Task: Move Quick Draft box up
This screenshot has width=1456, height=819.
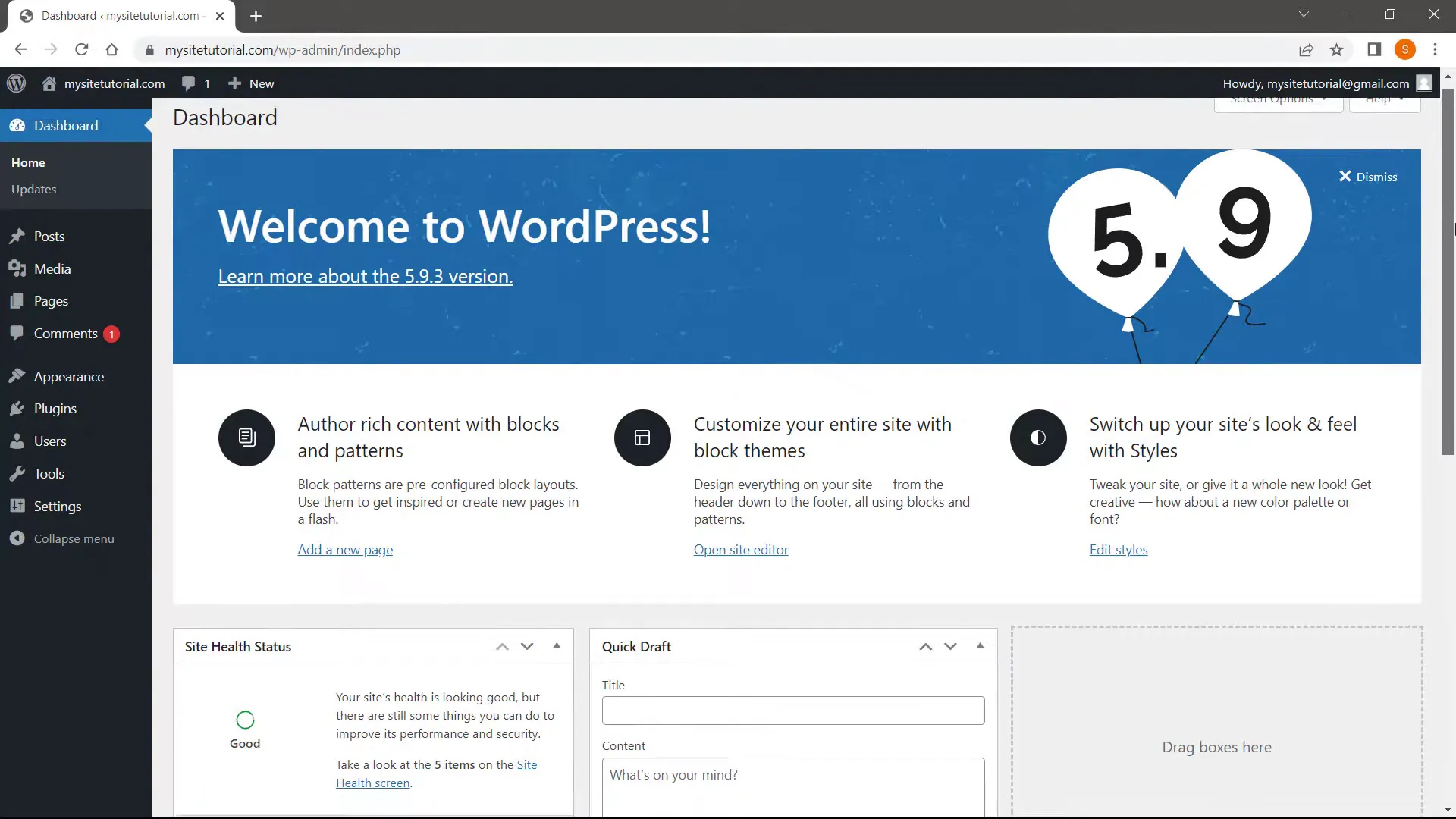Action: pos(925,647)
